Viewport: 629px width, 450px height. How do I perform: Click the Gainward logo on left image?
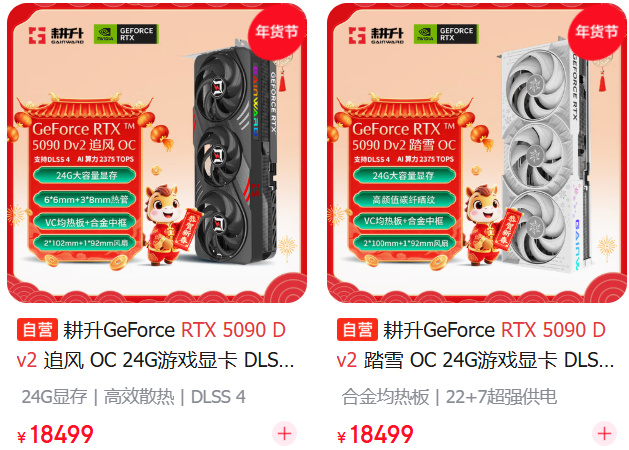(x=57, y=35)
